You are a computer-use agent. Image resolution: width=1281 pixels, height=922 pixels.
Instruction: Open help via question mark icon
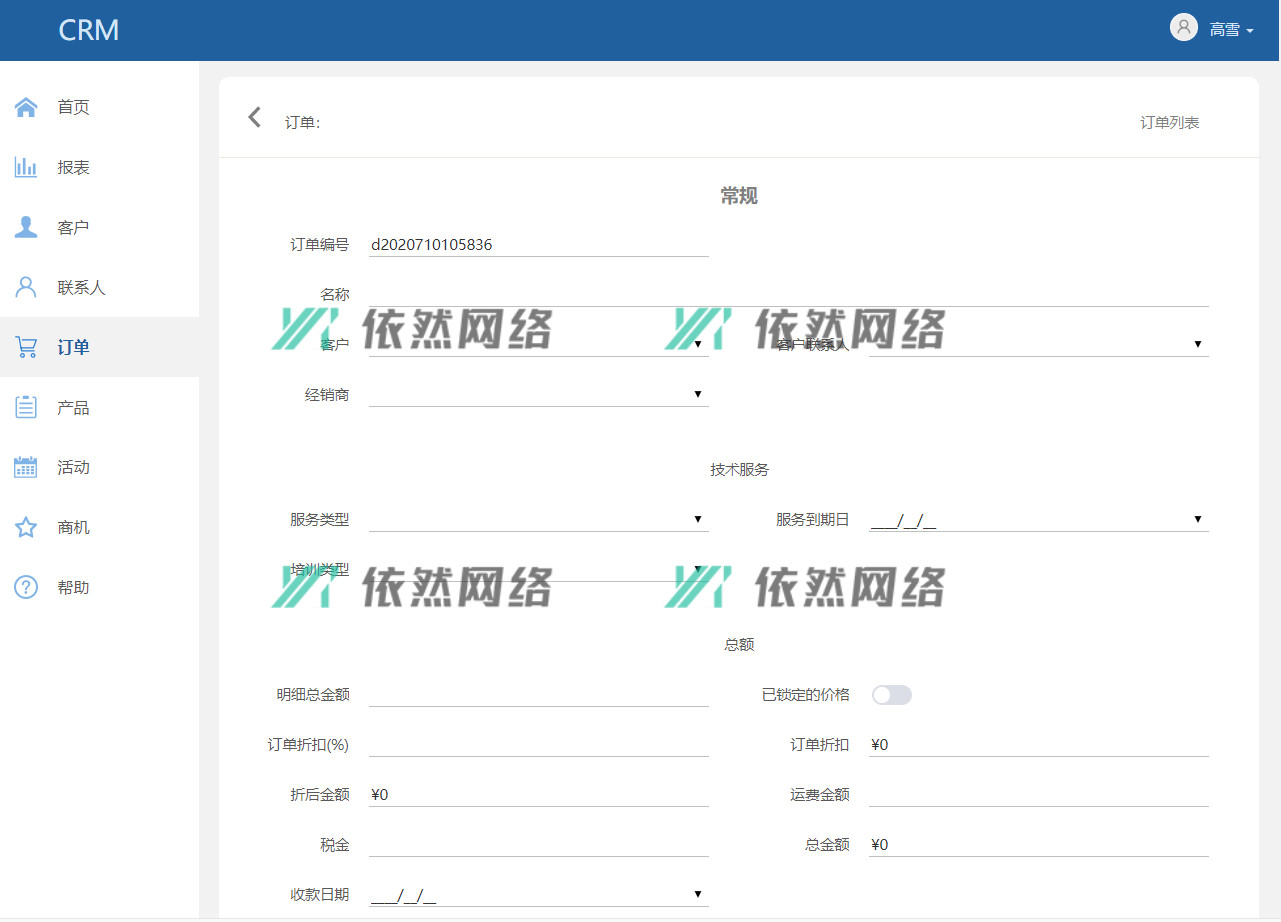click(26, 587)
